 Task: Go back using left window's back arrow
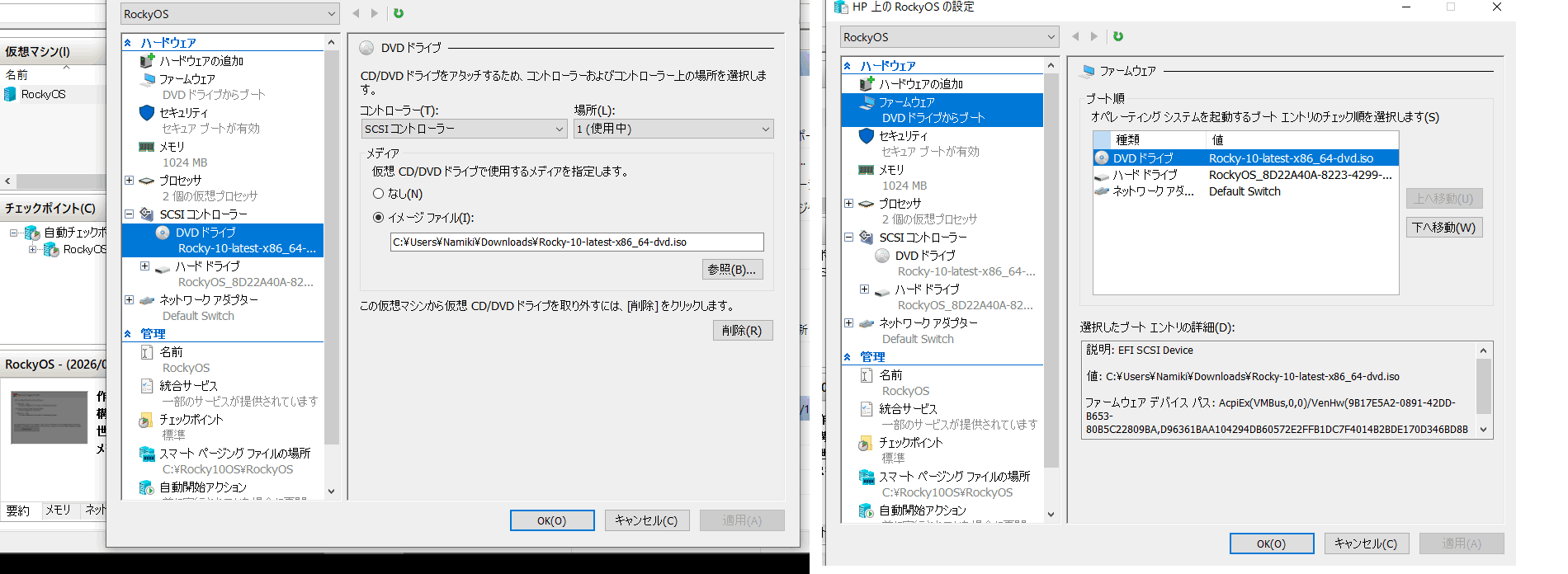point(356,13)
